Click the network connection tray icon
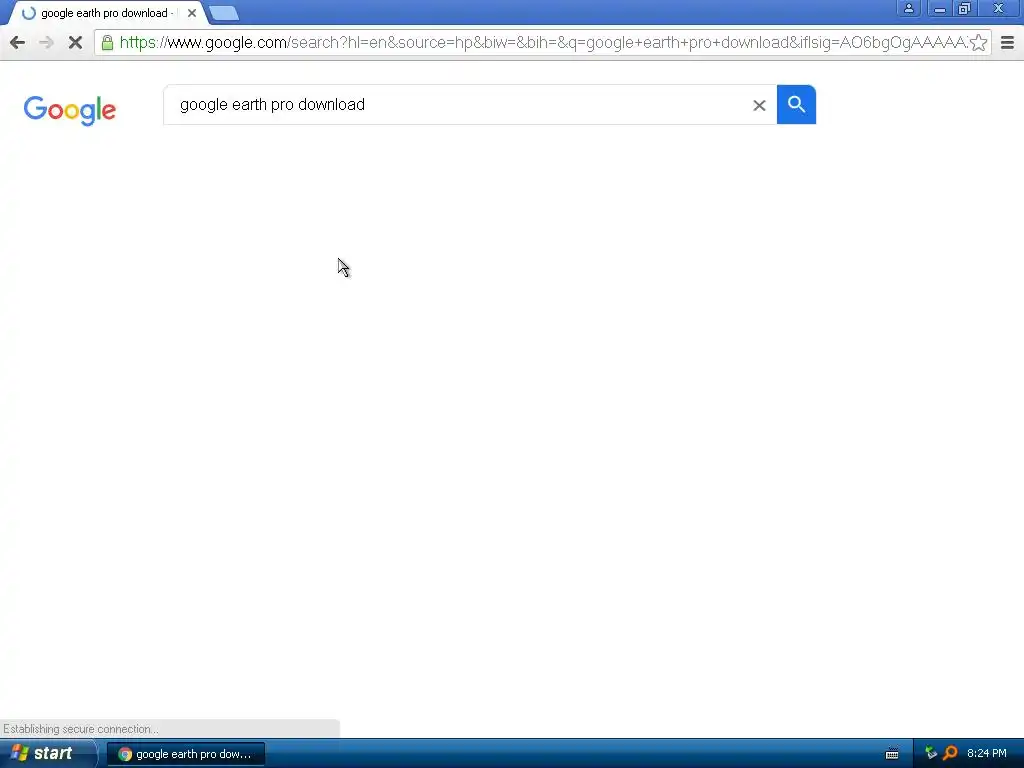 point(931,753)
